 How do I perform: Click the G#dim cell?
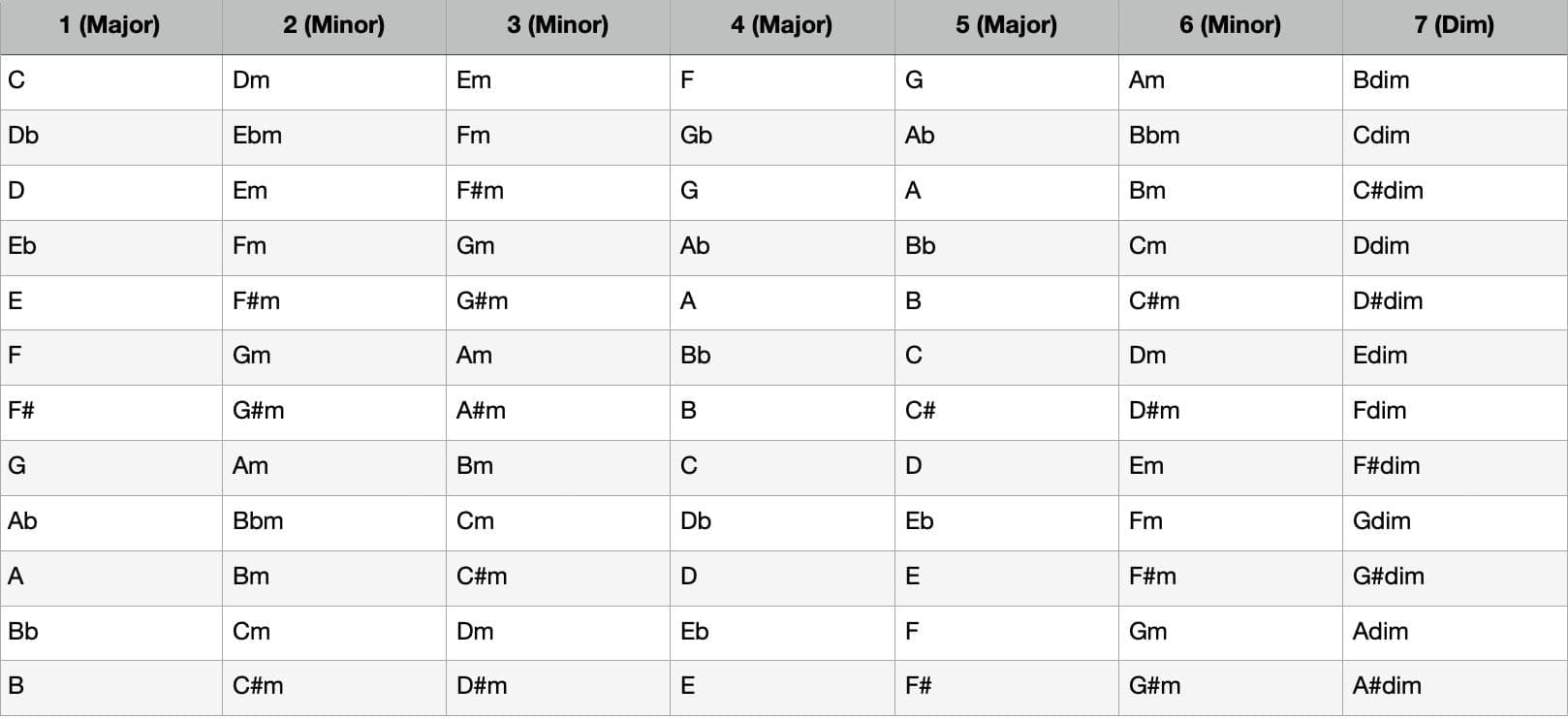pos(1388,577)
